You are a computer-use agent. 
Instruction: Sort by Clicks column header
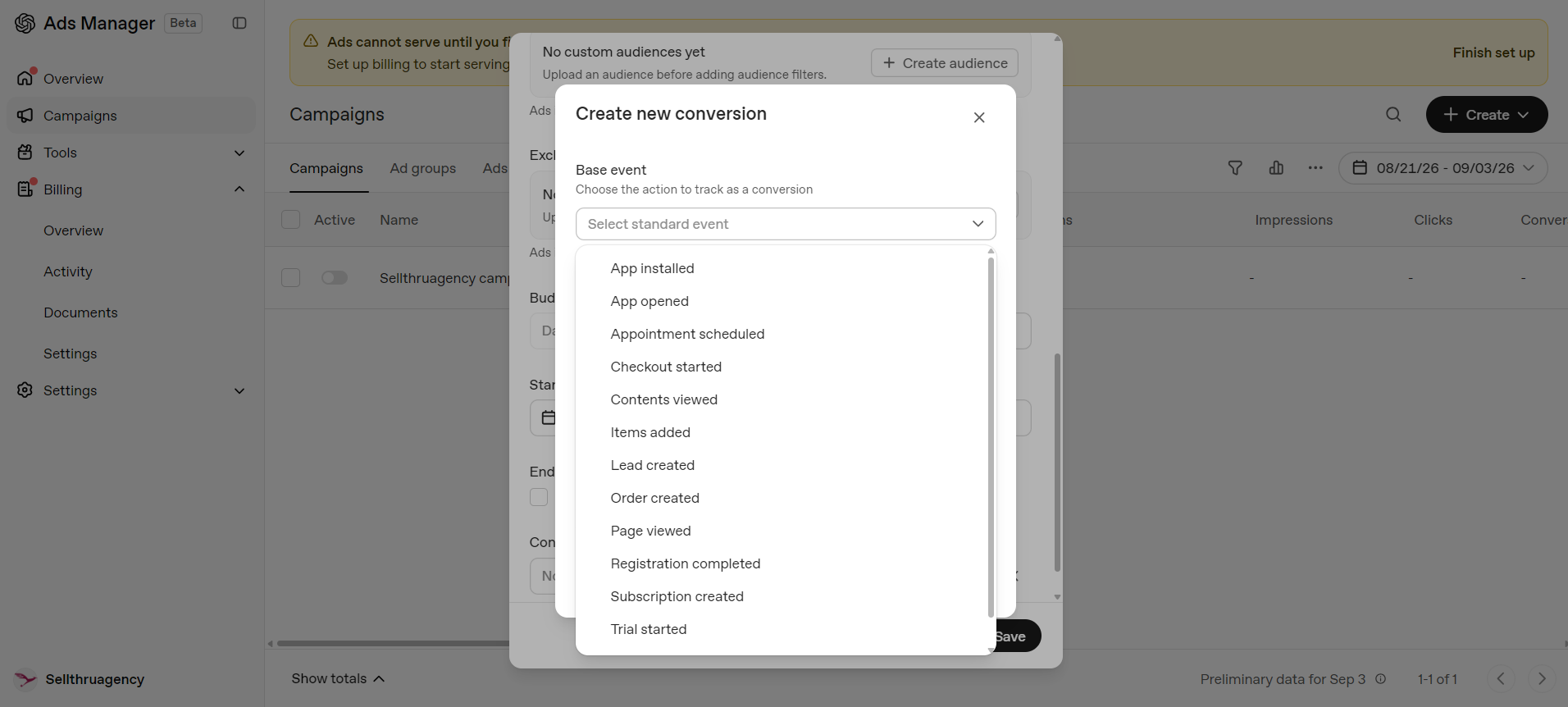click(x=1433, y=220)
